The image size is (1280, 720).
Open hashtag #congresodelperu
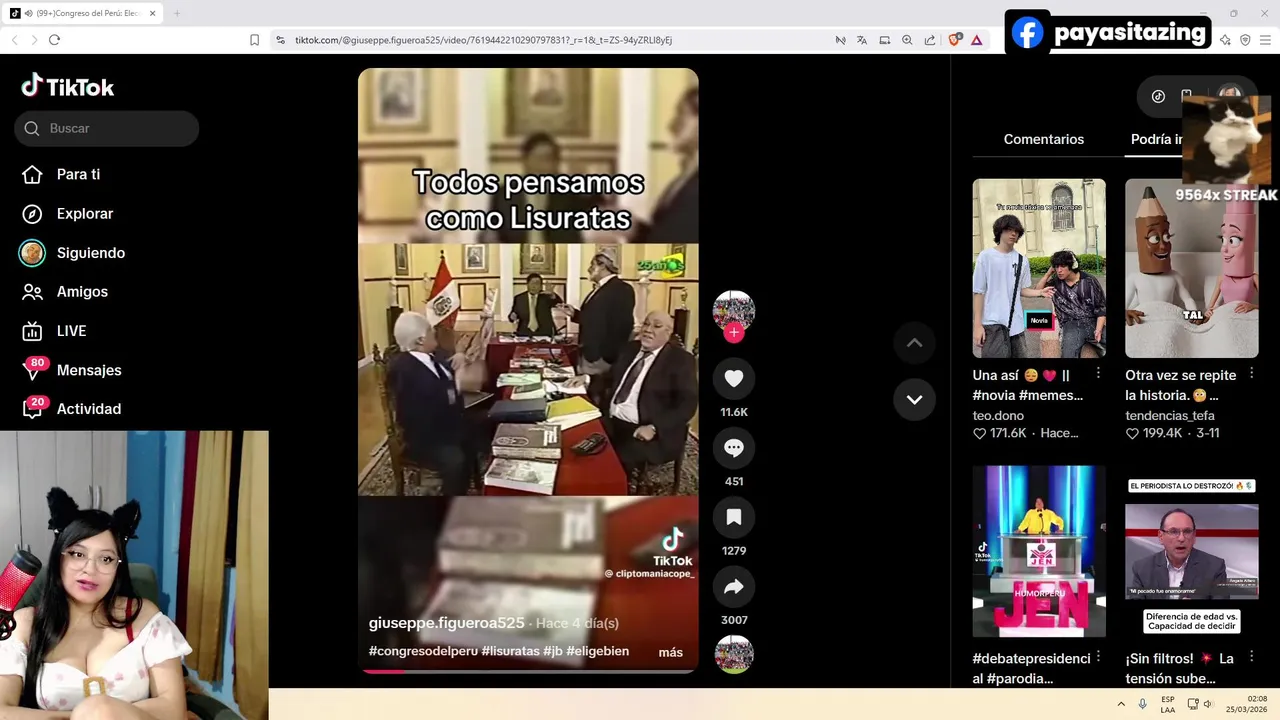click(423, 651)
